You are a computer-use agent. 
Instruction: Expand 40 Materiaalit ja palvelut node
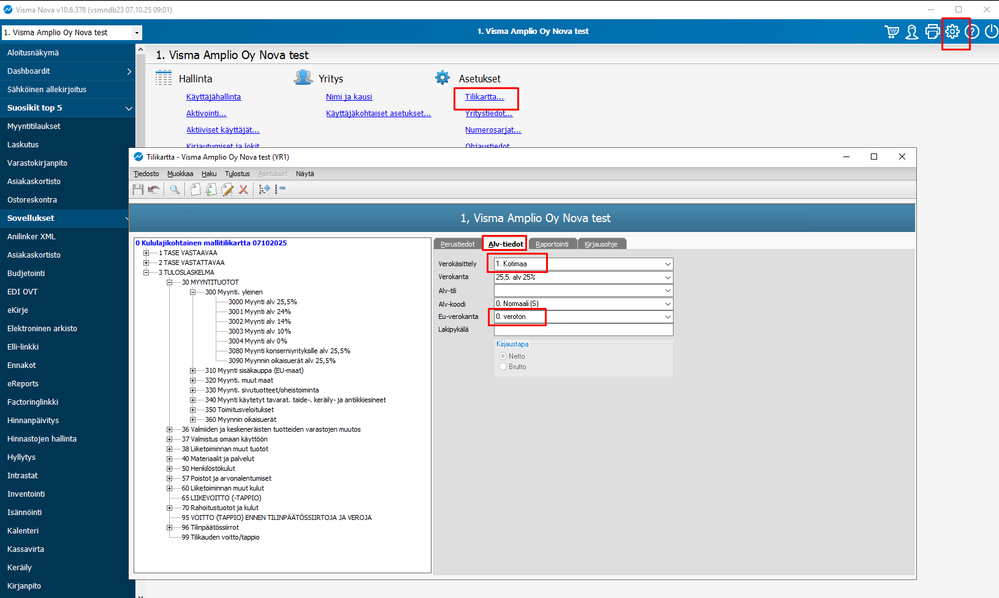169,459
